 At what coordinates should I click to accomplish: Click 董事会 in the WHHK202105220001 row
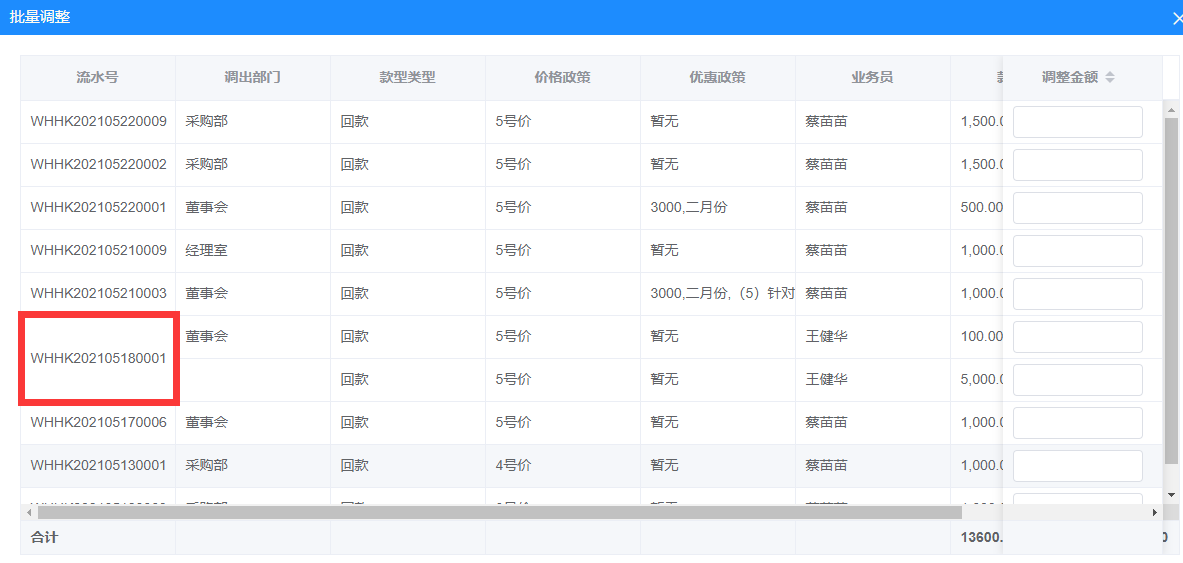(206, 208)
